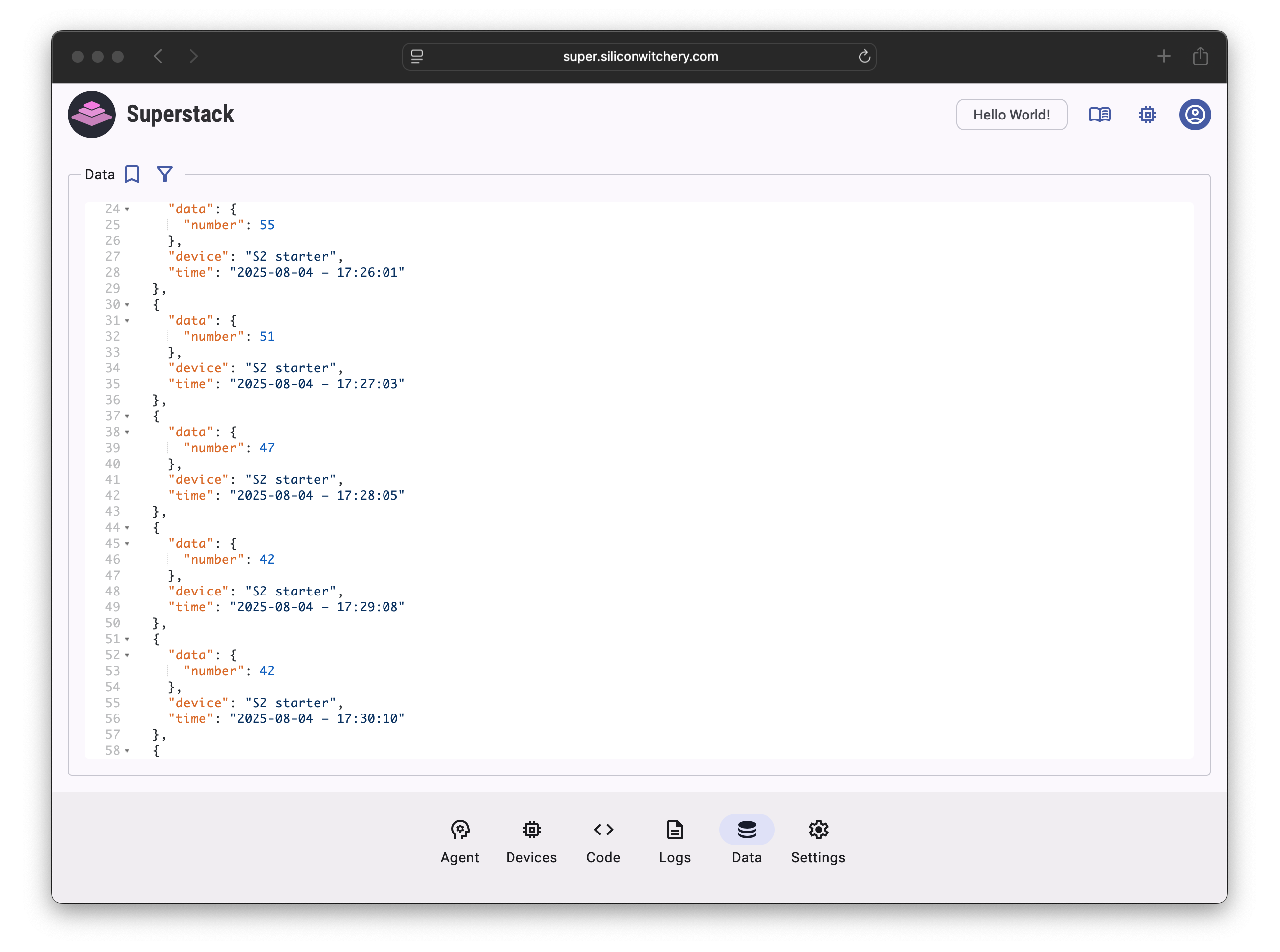Viewport: 1280px width, 952px height.
Task: Open the data filter funnel icon
Action: tap(165, 174)
